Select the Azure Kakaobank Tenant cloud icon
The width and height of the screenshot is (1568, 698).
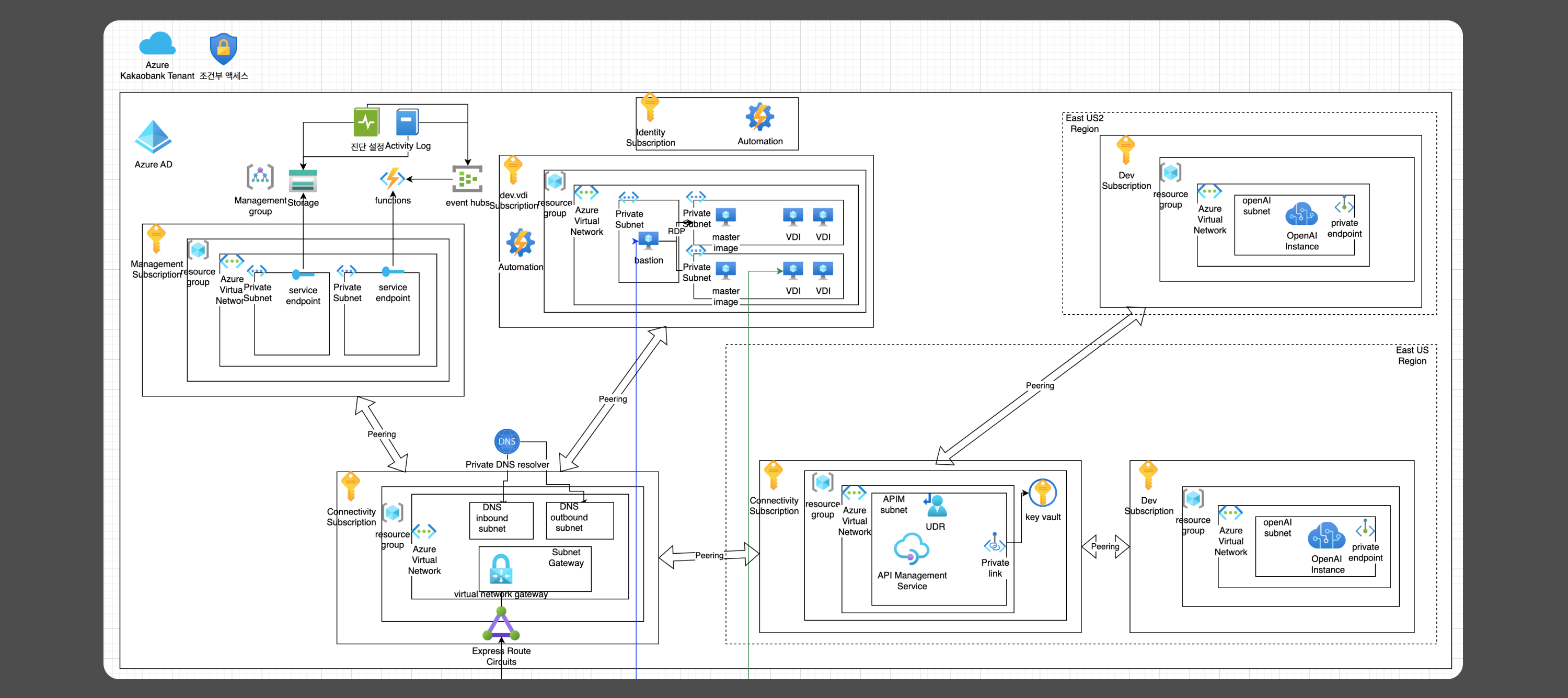tap(157, 44)
